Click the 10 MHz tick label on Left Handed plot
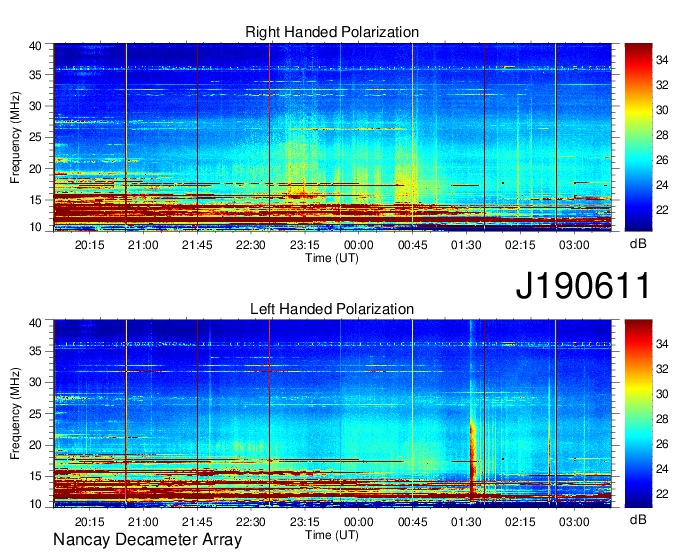The width and height of the screenshot is (680, 552). [35, 504]
